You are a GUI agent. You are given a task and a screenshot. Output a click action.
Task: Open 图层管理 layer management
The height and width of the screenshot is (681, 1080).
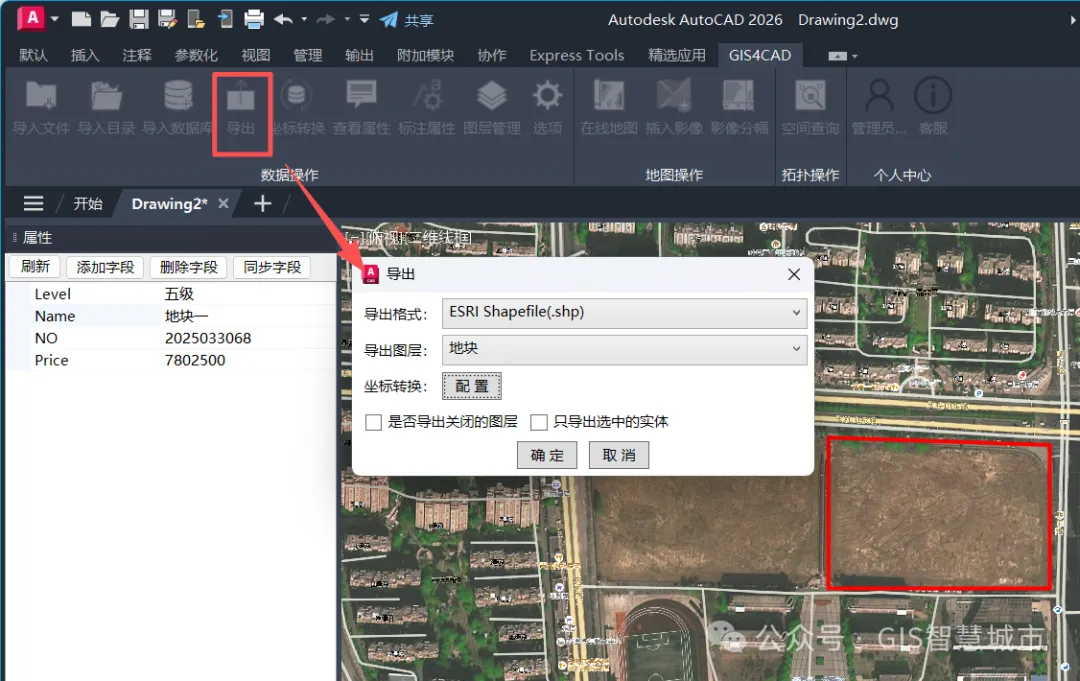tap(492, 107)
